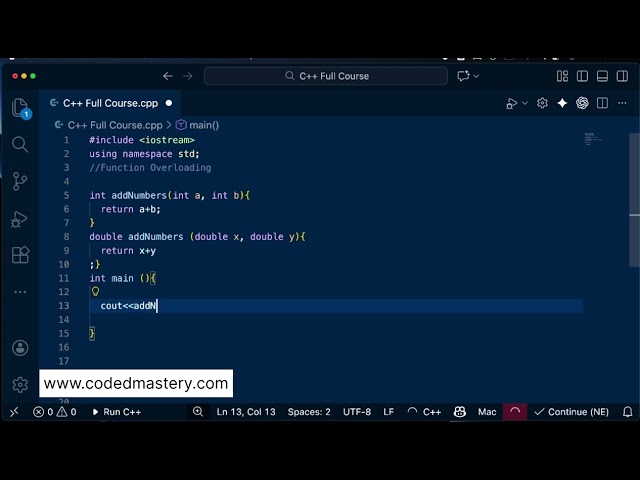
Task: Open the Source Control view
Action: pyautogui.click(x=20, y=181)
